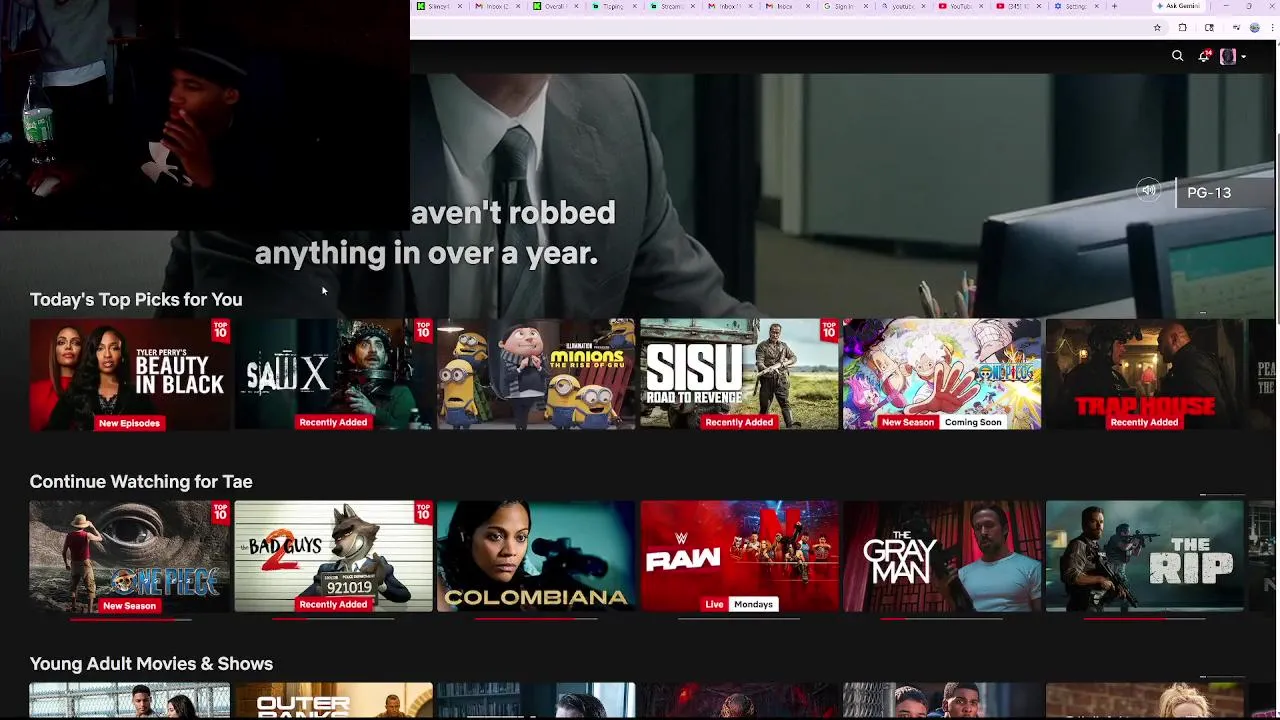This screenshot has width=1280, height=720.
Task: Open the Chrome three-dot menu
Action: tap(1270, 28)
